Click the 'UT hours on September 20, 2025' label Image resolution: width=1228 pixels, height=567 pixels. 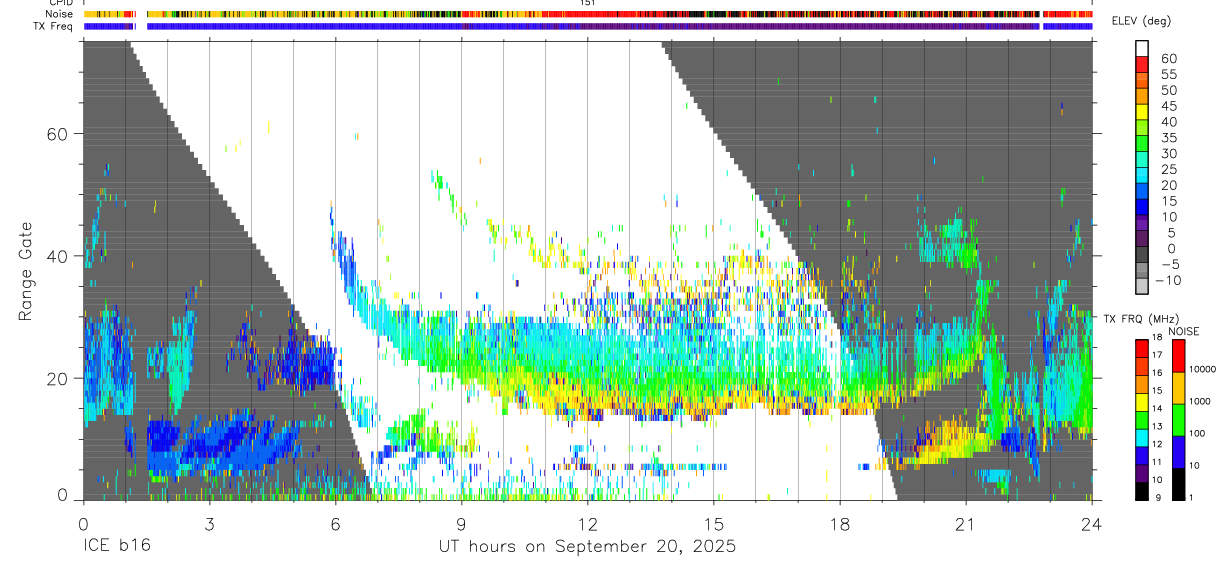point(588,547)
